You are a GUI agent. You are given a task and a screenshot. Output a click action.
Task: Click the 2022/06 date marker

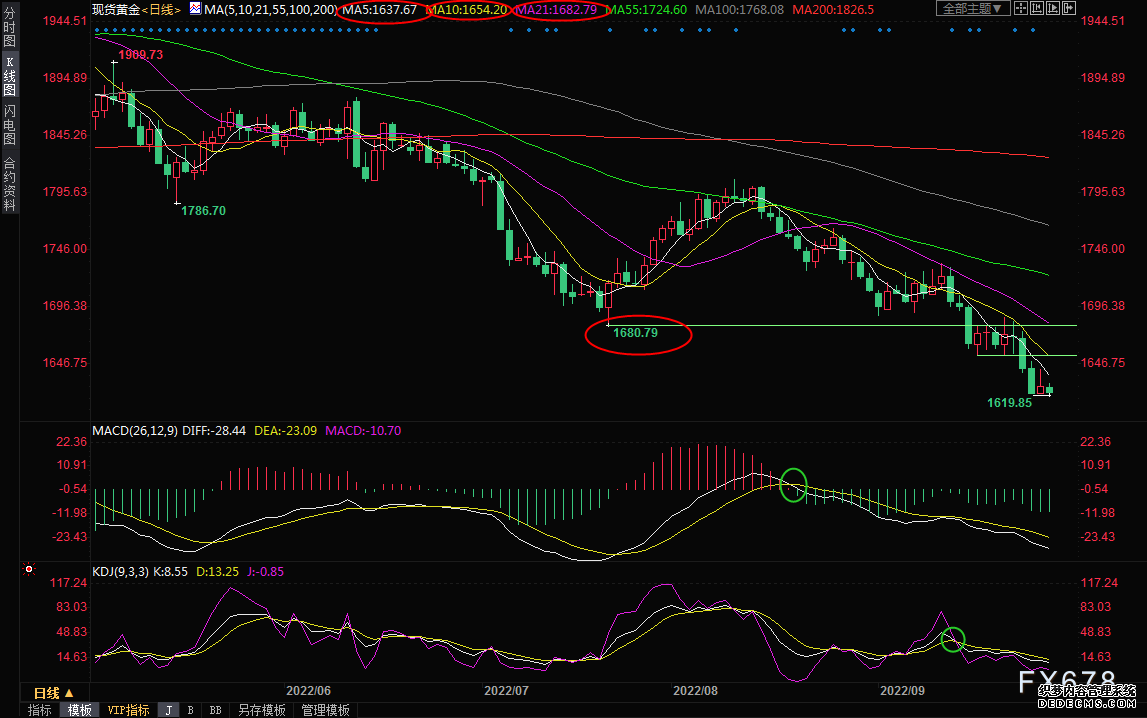[x=308, y=691]
